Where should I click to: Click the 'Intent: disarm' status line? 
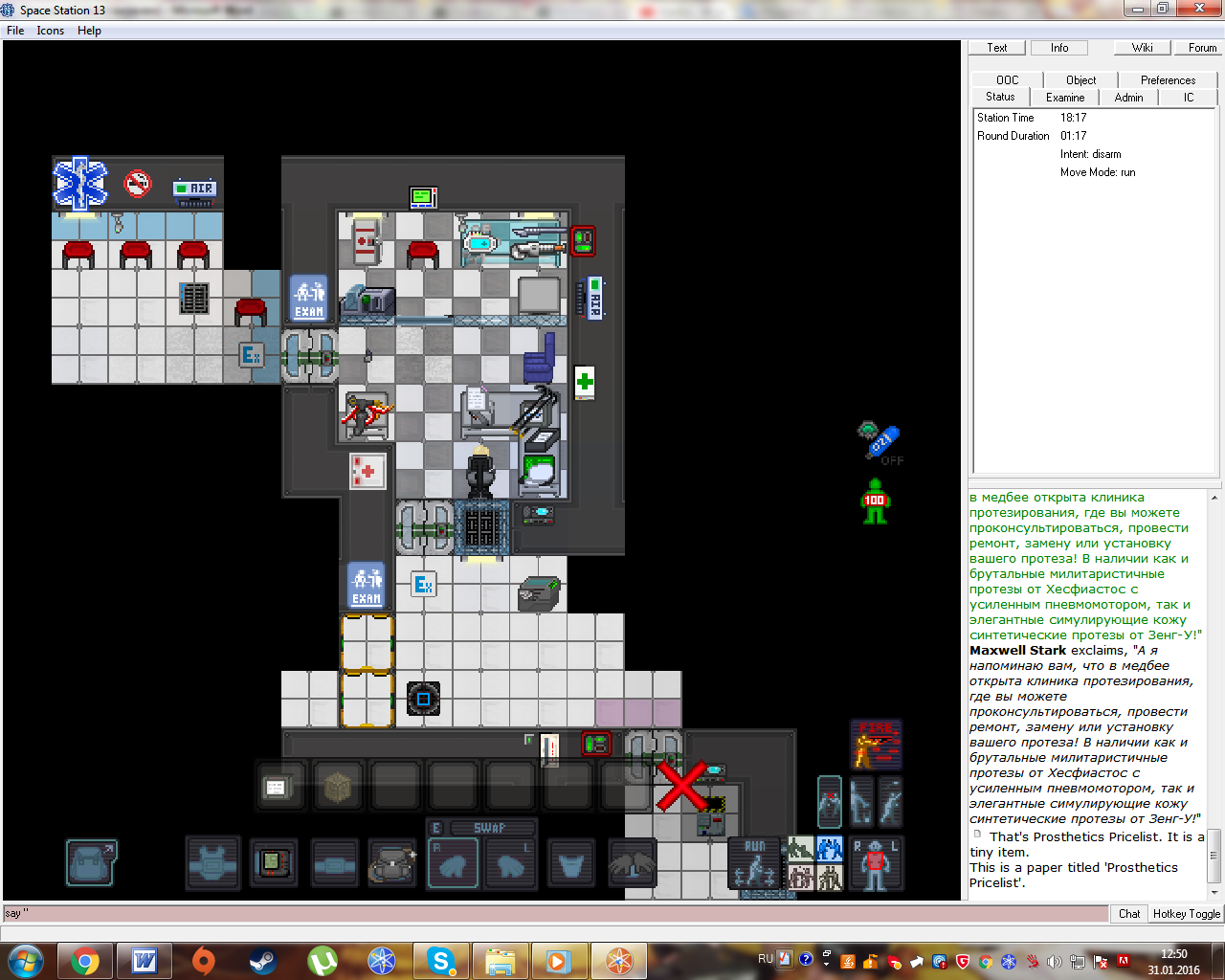(1090, 154)
